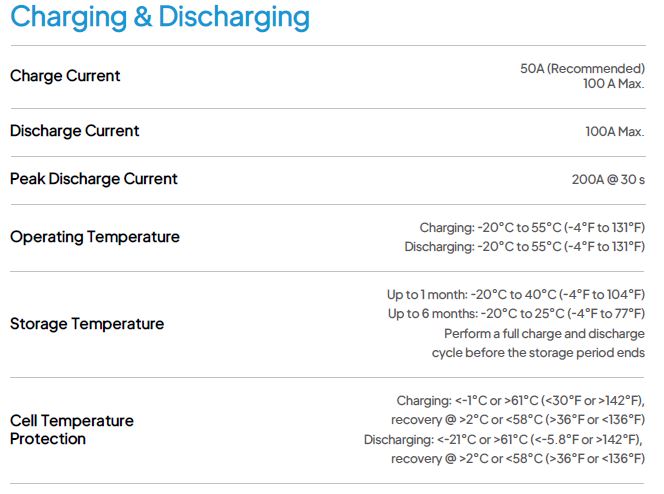Click the 'Perform a full charge and discharge' text

(x=545, y=333)
